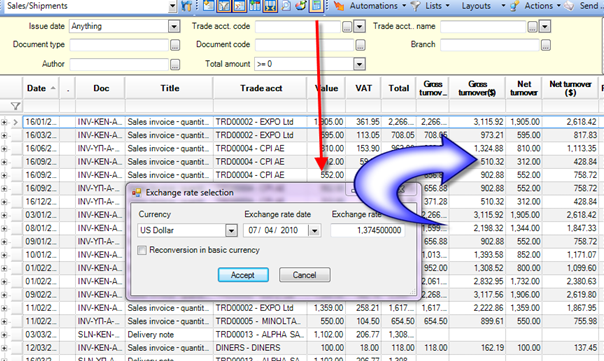Click the Cancel button
Screen dimensions: 604x361
(304, 275)
